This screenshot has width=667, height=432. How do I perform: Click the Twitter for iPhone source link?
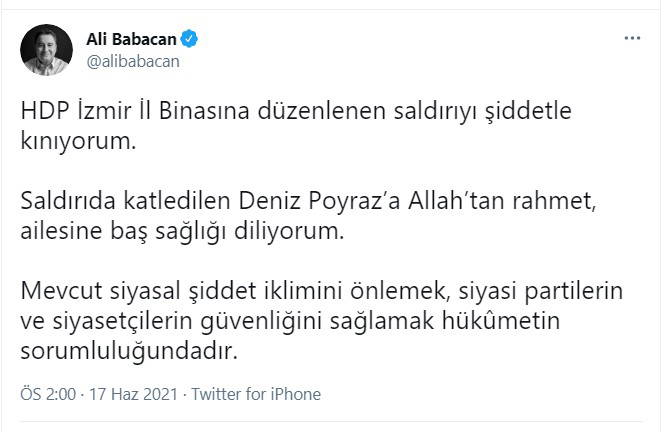256,394
